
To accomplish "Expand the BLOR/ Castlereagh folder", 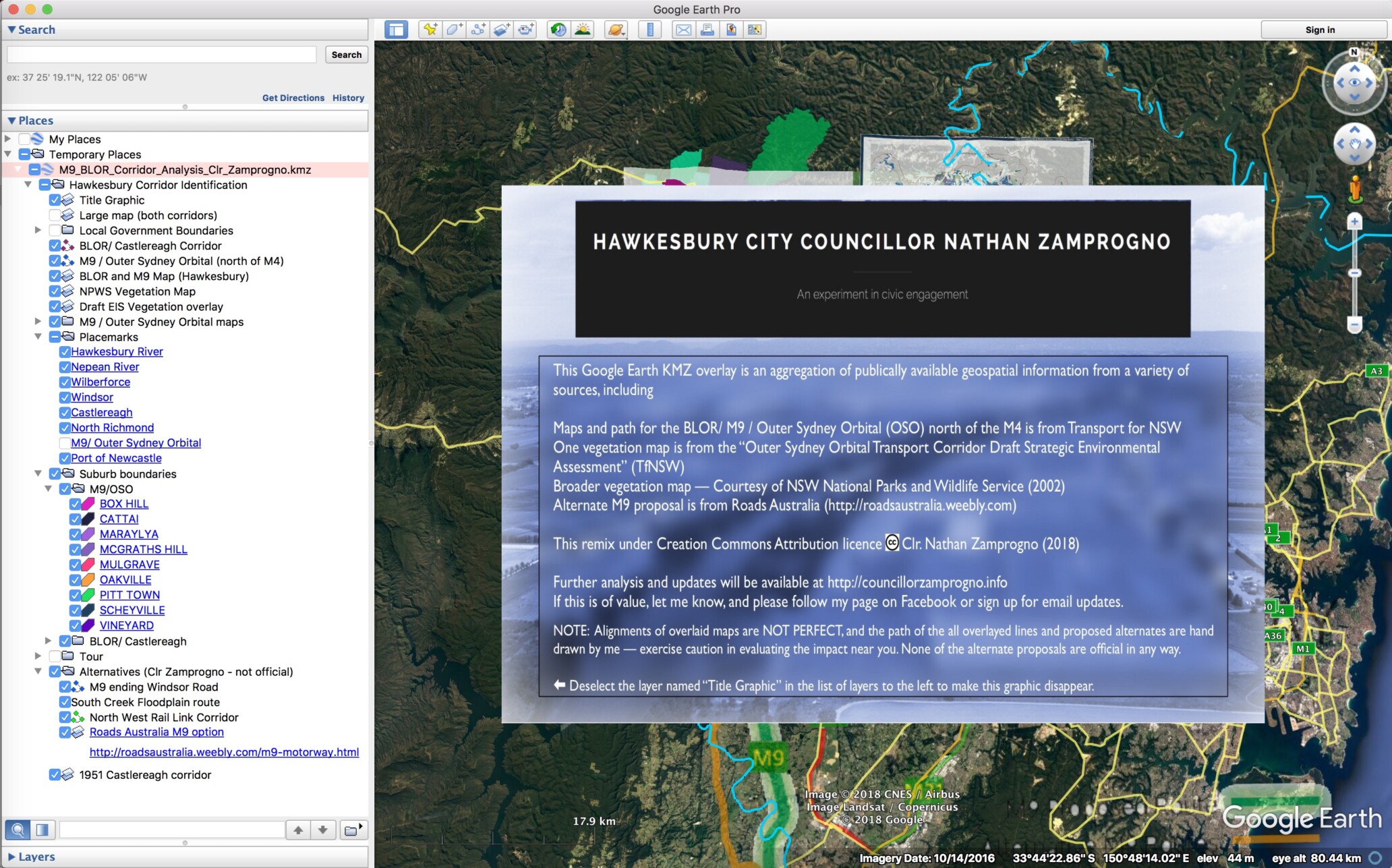I will pos(49,641).
